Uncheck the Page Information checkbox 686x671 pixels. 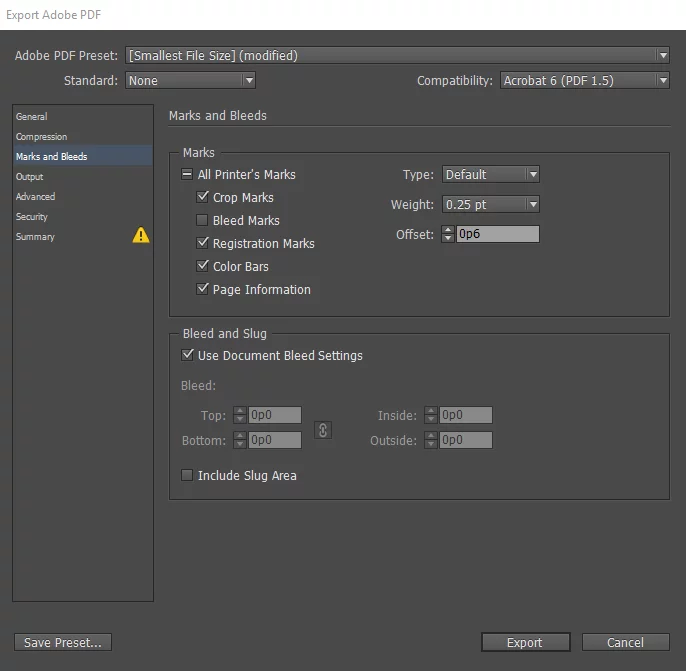[x=202, y=289]
